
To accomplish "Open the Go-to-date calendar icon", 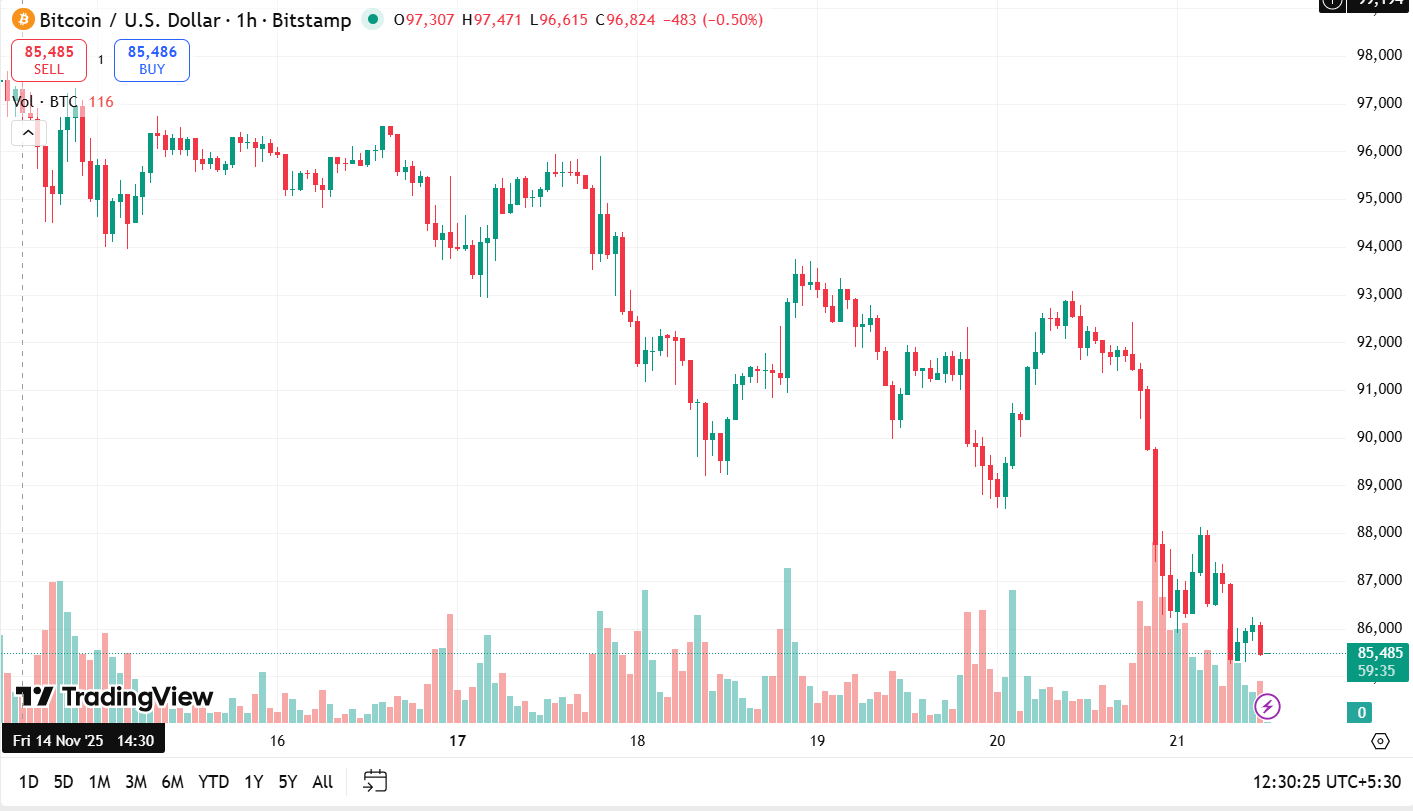I will coord(374,781).
